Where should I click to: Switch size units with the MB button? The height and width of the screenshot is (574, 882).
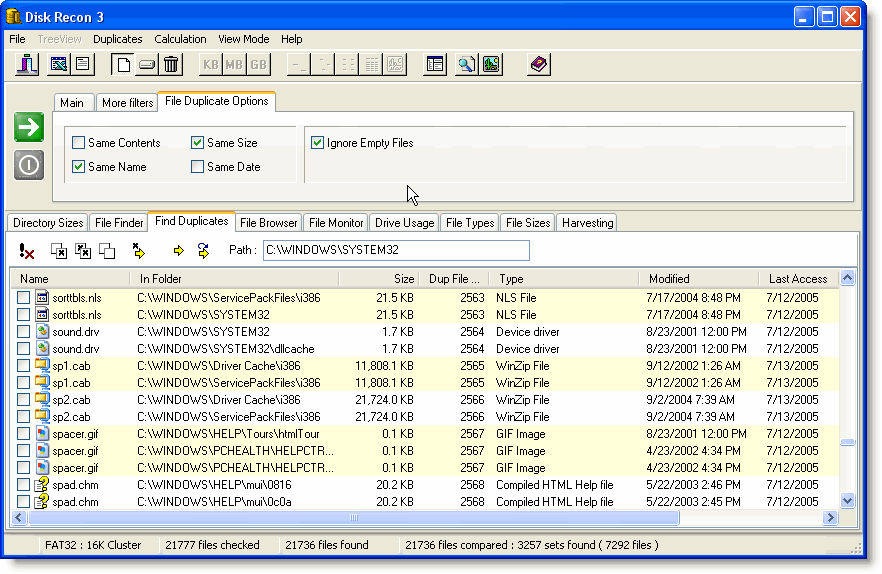(x=235, y=64)
